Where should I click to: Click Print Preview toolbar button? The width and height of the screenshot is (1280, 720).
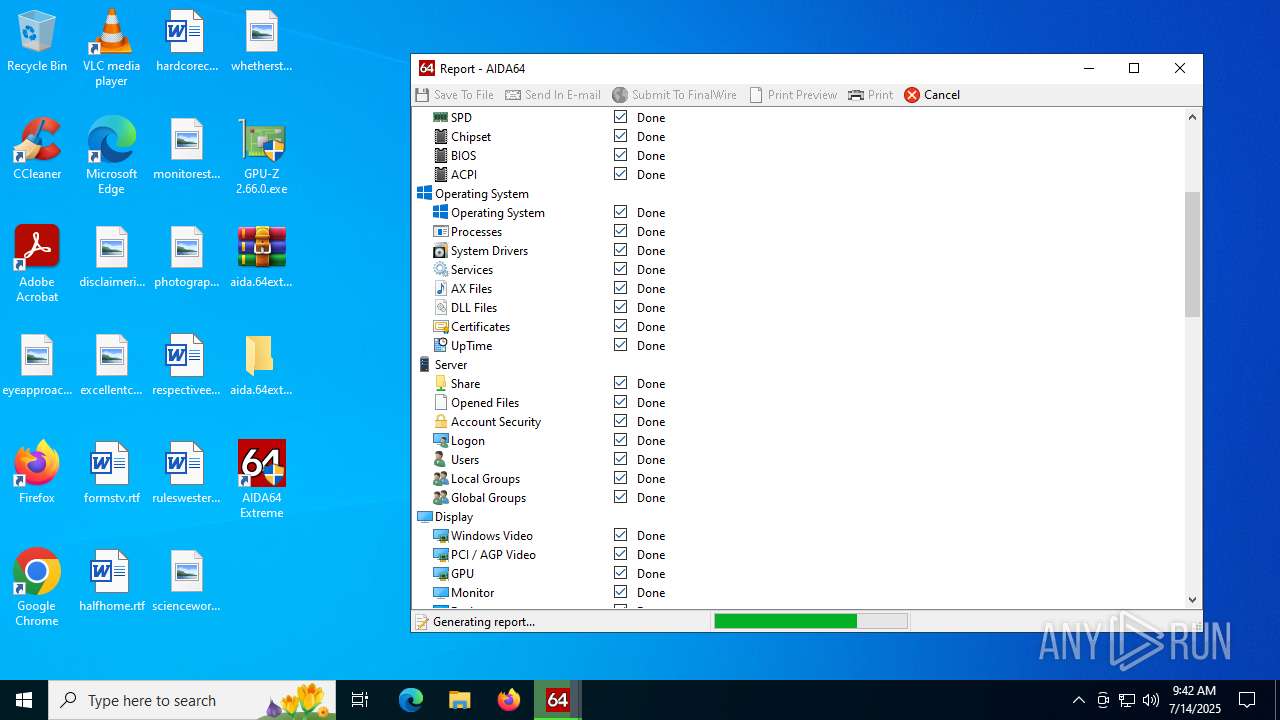(793, 95)
